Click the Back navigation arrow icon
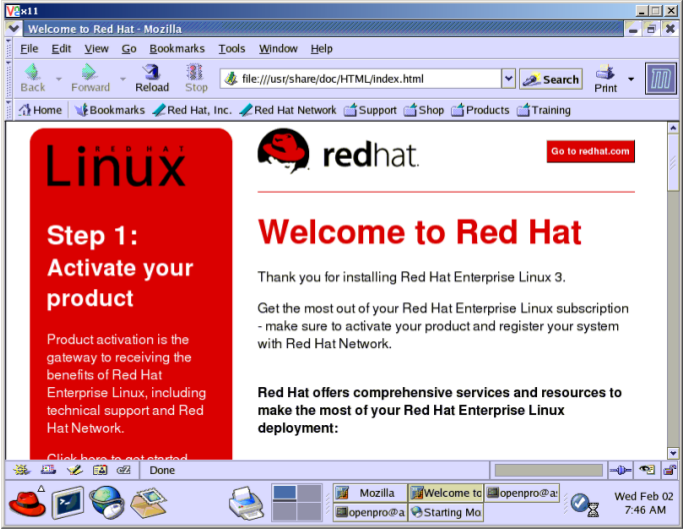The height and width of the screenshot is (529, 683). [32, 73]
